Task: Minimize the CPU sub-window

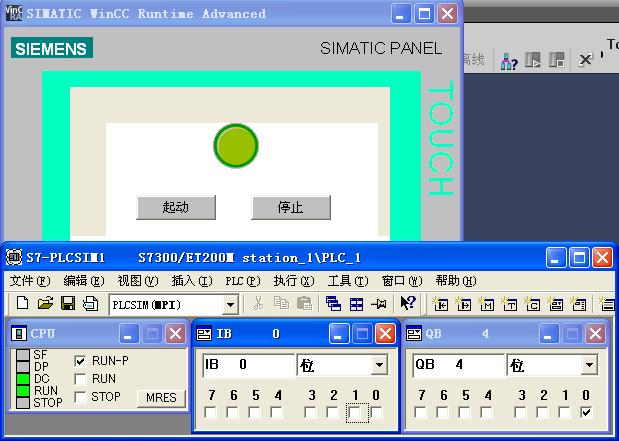Action: (x=129, y=334)
